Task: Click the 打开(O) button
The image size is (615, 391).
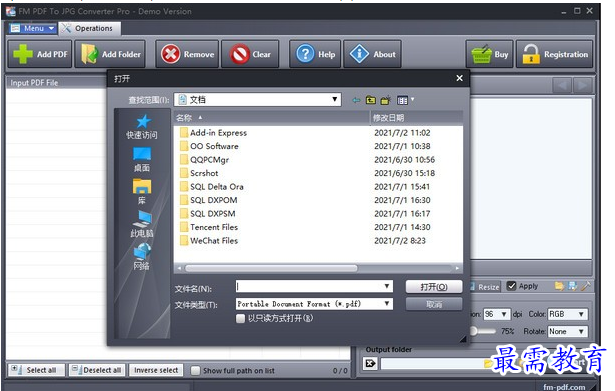Action: [x=434, y=287]
